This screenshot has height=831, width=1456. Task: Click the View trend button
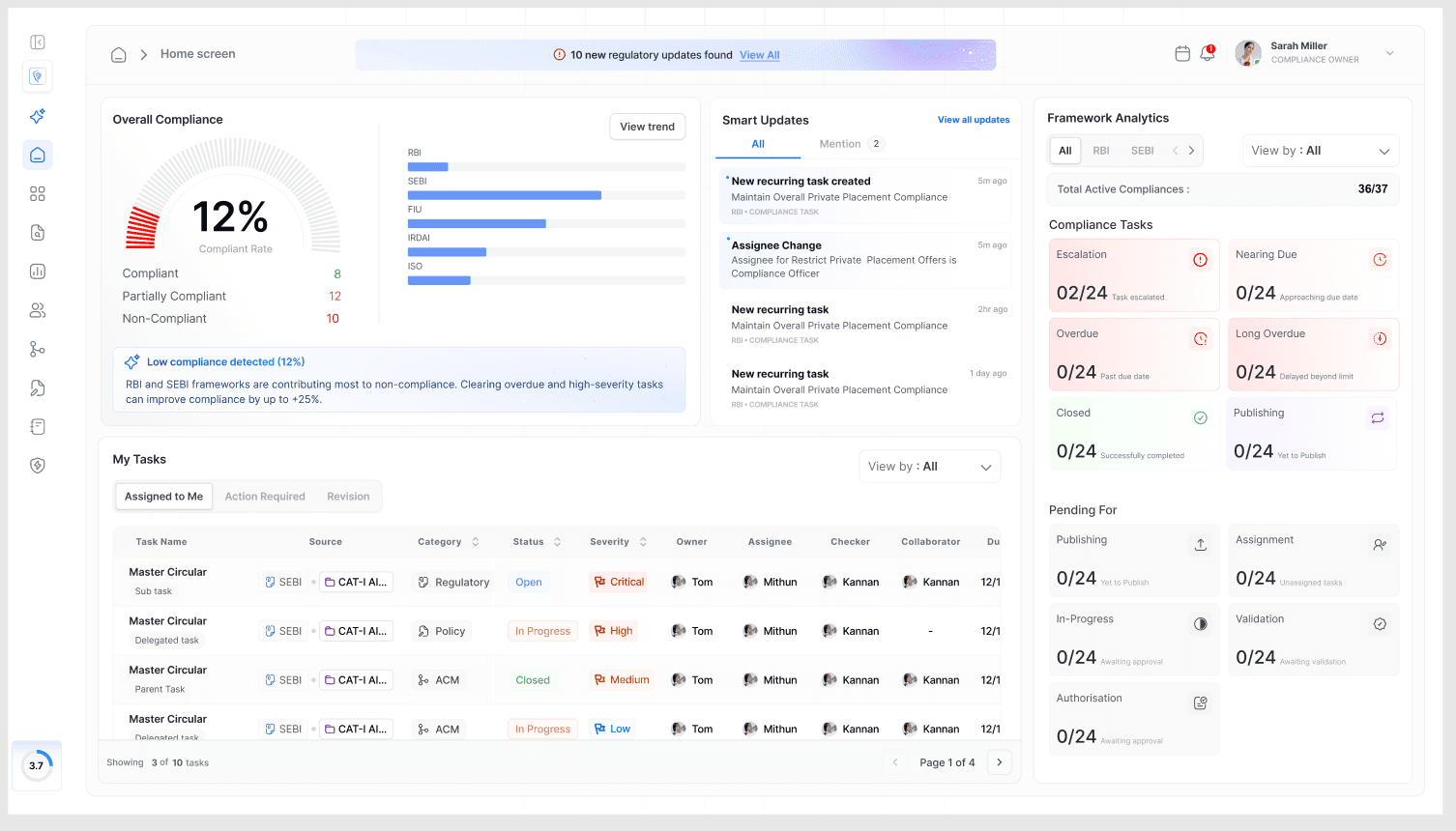(647, 127)
